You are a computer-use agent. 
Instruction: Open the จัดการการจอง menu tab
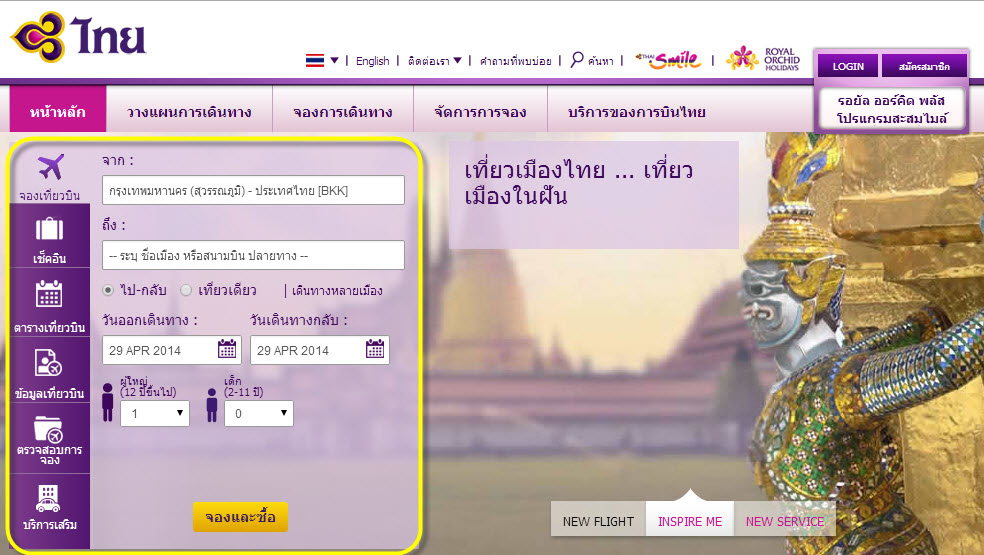point(480,112)
